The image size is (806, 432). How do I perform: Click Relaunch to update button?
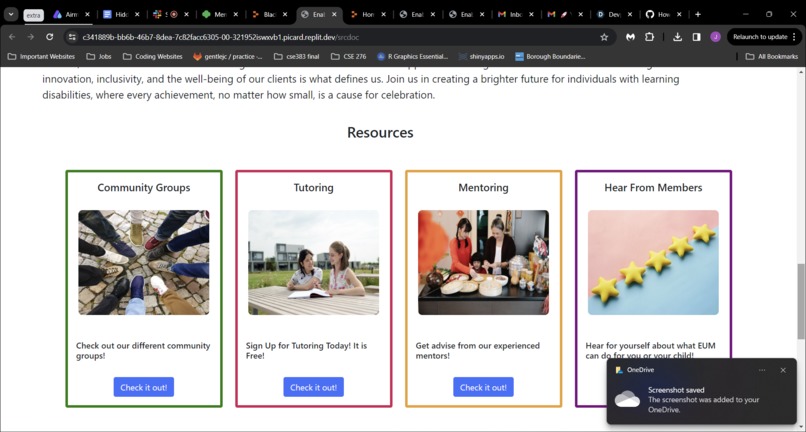coord(763,37)
